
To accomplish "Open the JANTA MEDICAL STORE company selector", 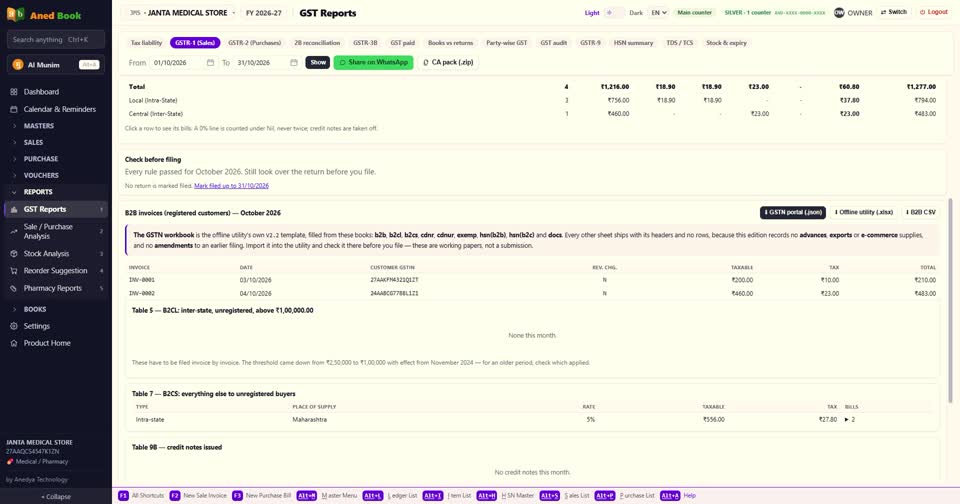I will click(x=182, y=13).
